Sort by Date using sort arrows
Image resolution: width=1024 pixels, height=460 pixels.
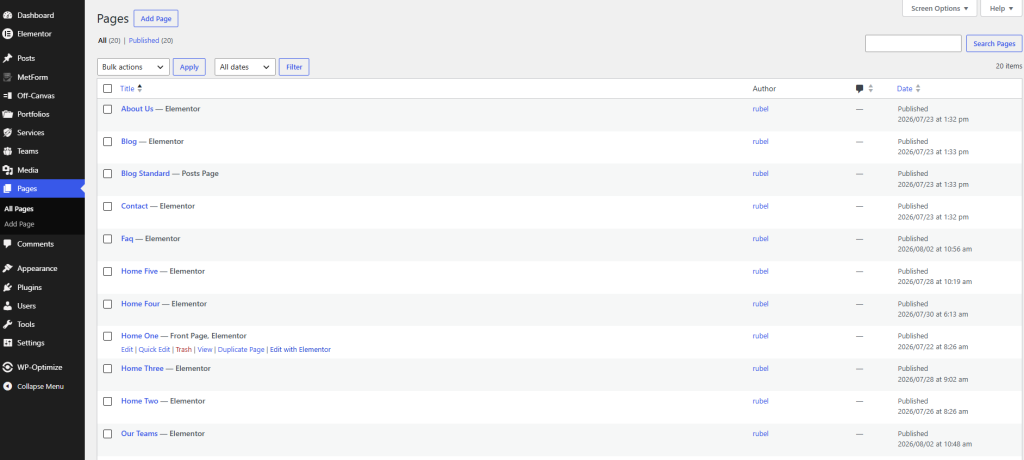918,88
